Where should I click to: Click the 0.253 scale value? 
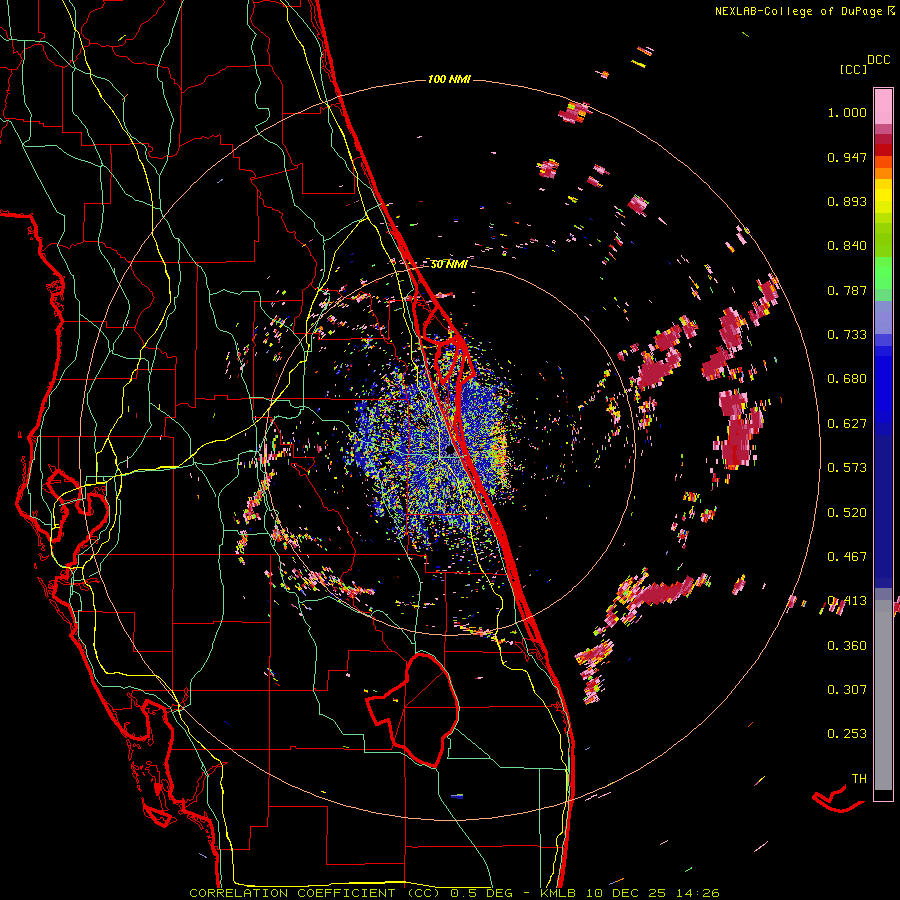pyautogui.click(x=847, y=734)
